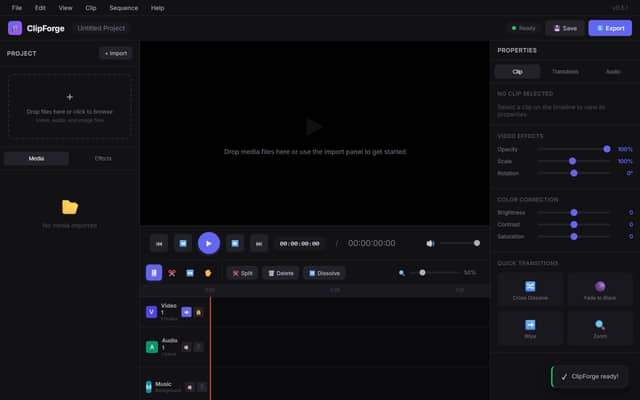Screen dimensions: 640x400
Task: Click the folder icon in empty media bin
Action: (x=70, y=207)
